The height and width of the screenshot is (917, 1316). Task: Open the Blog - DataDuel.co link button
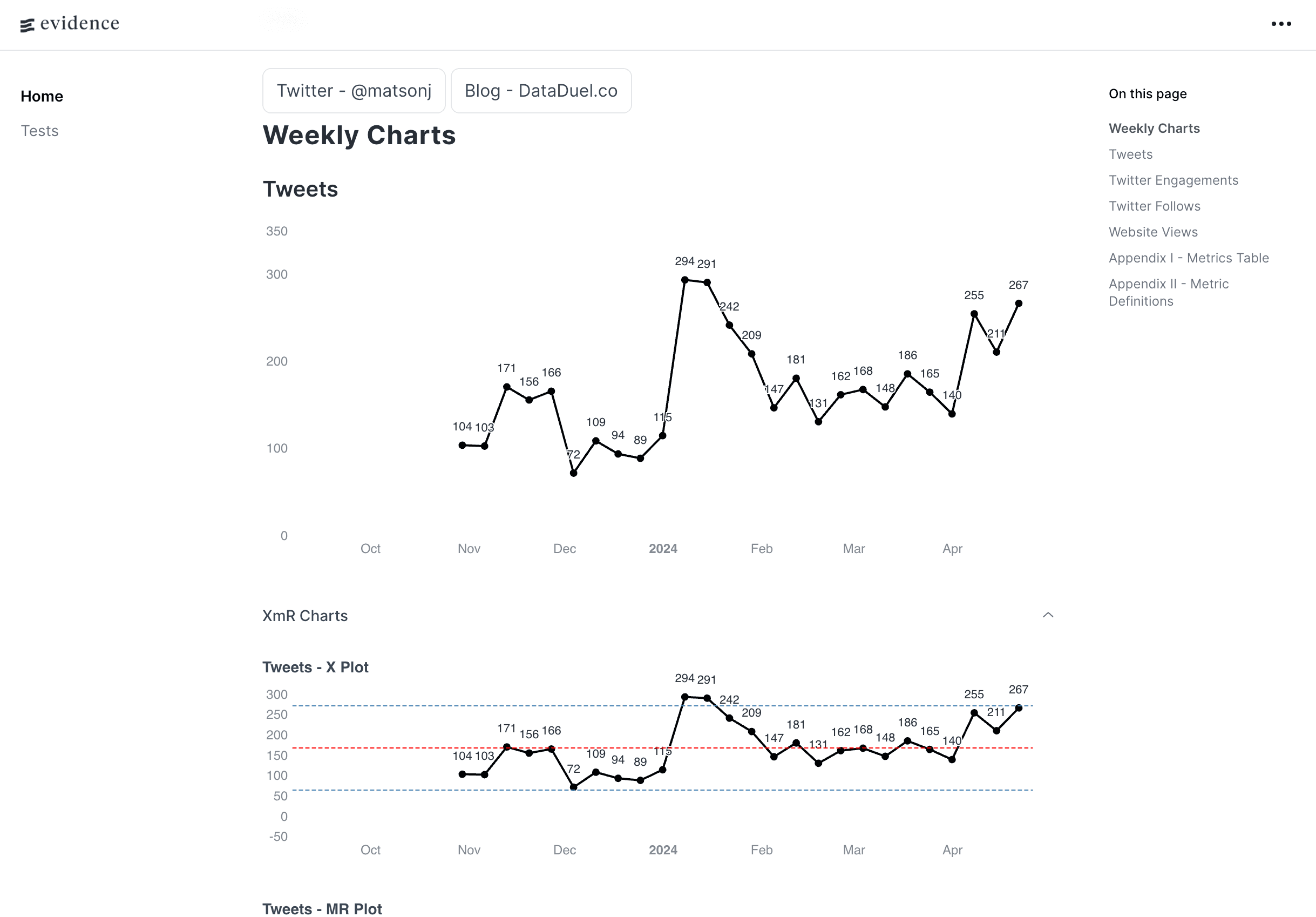(x=540, y=91)
